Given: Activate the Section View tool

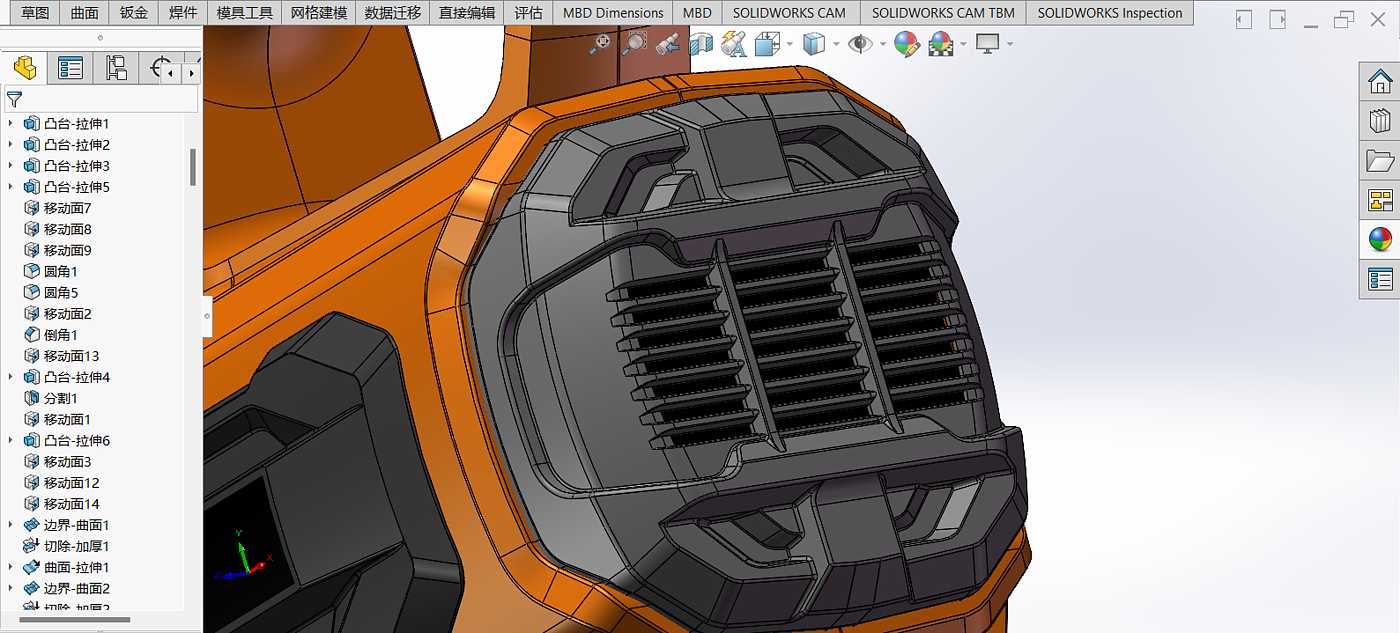Looking at the screenshot, I should click(x=701, y=43).
